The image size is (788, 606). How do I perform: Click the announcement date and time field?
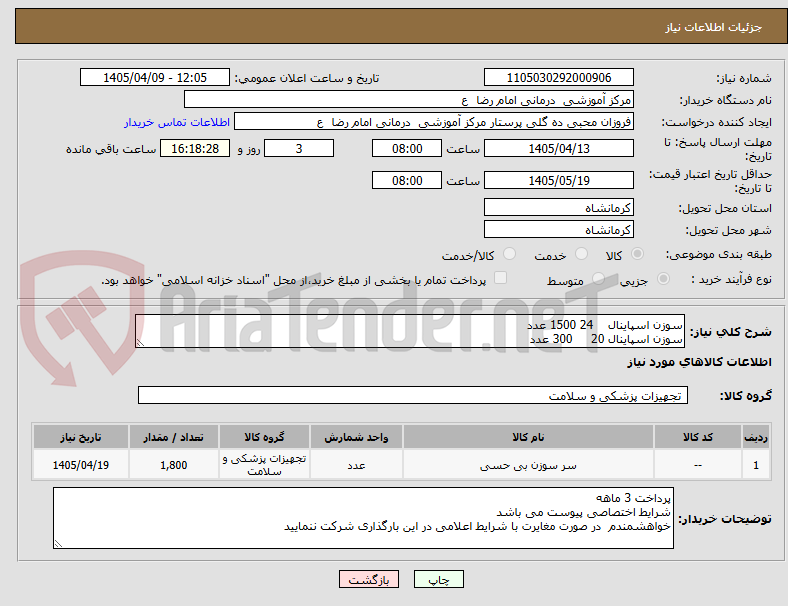(155, 77)
